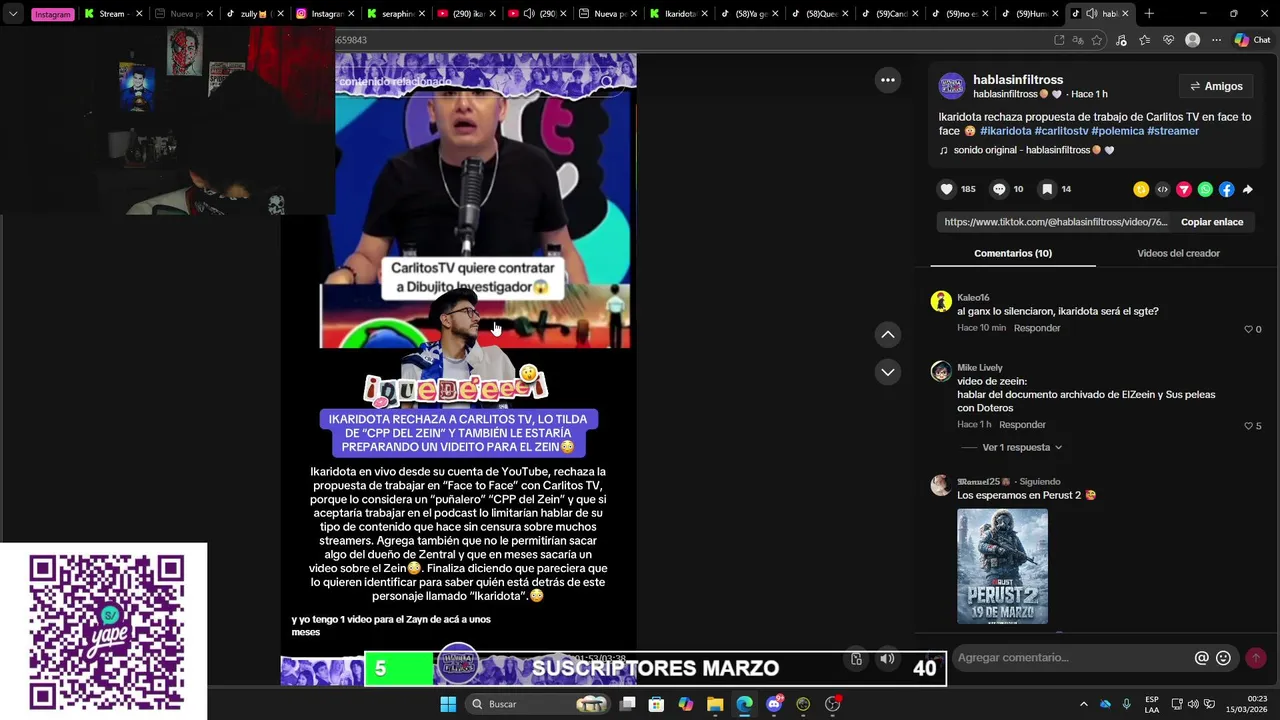Click the yellow repost icon

1141,189
